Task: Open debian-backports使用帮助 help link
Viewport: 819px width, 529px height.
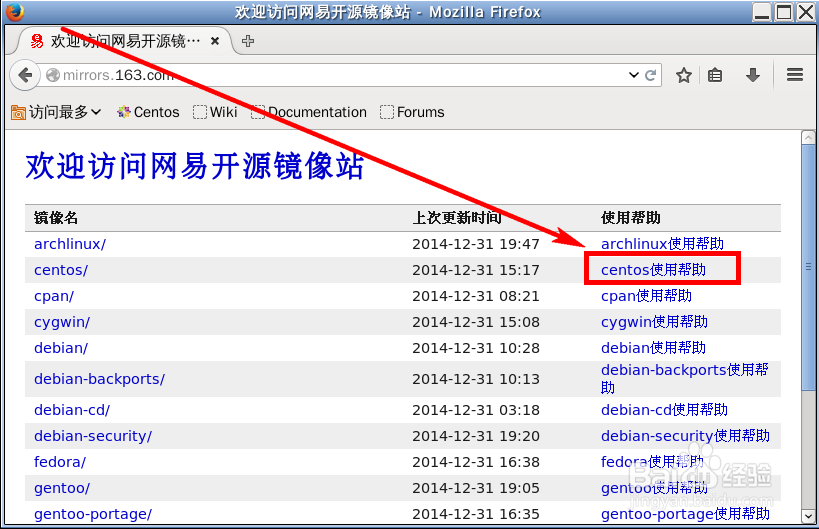Action: [685, 379]
